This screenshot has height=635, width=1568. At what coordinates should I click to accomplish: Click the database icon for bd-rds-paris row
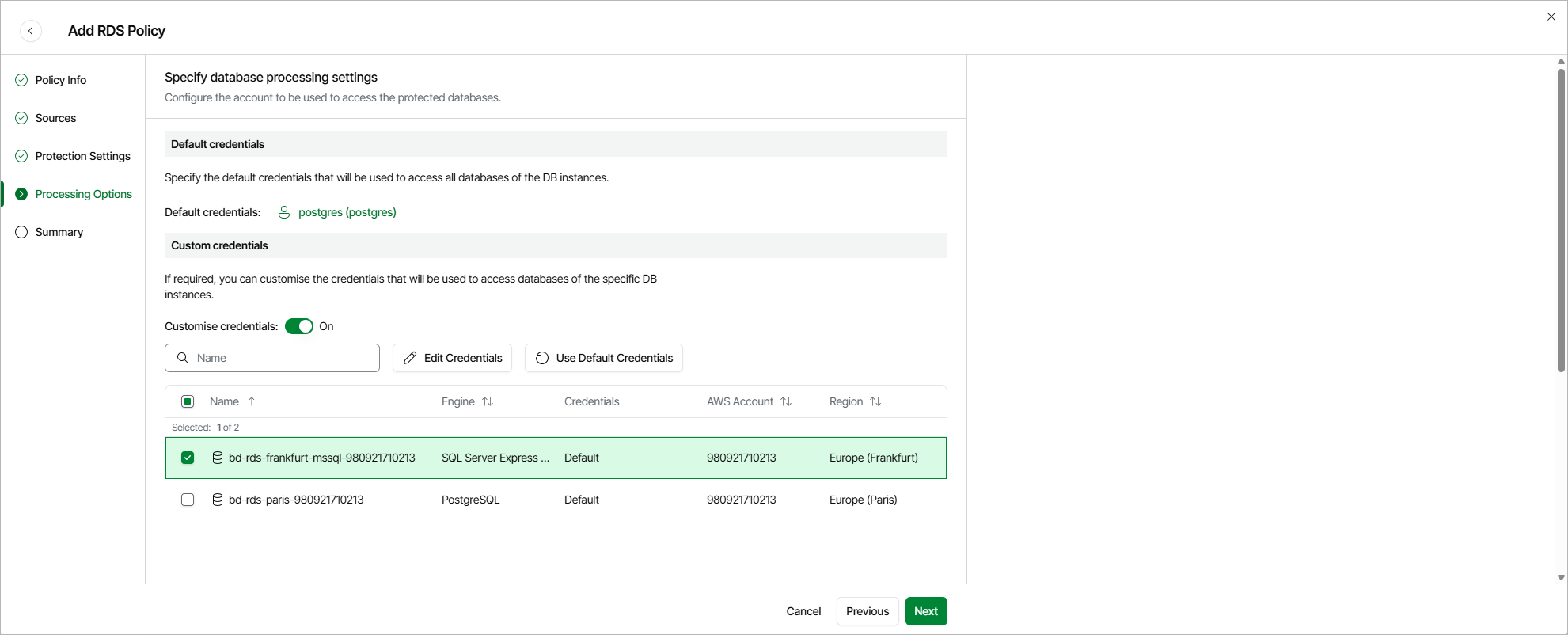click(x=218, y=500)
